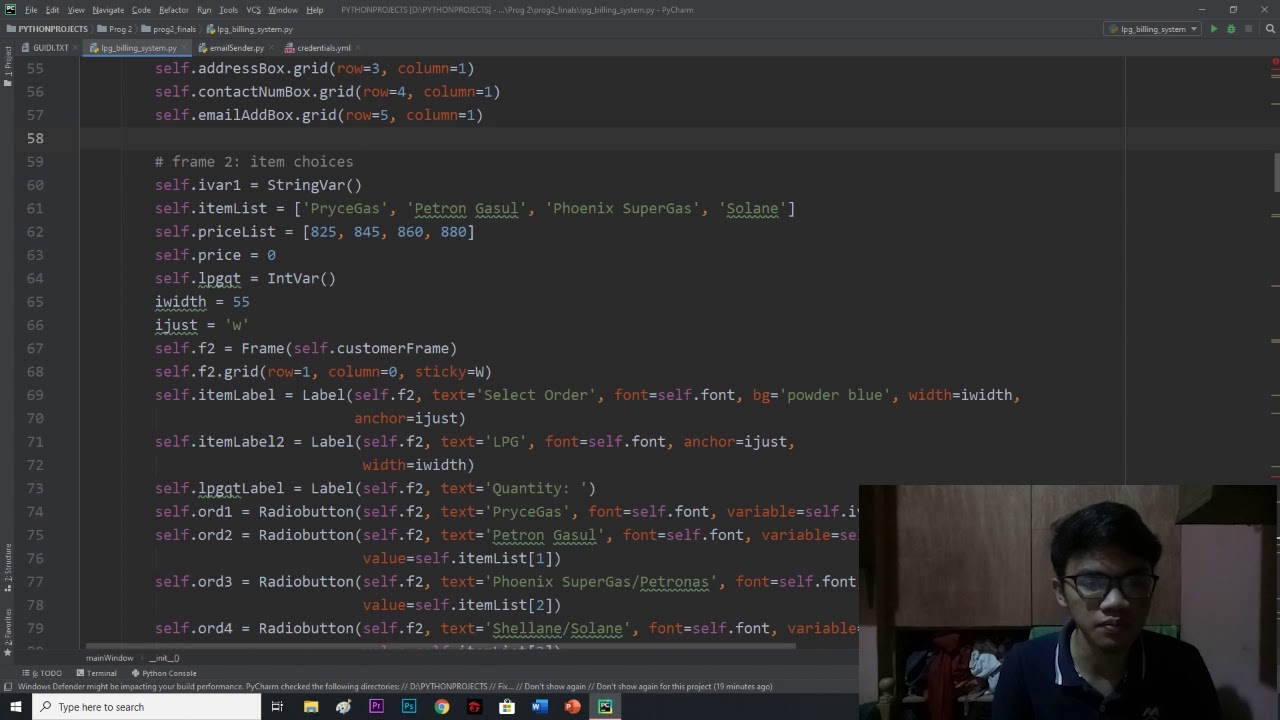This screenshot has height=720, width=1280.
Task: Close the GUIDI.TXT tab
Action: point(76,48)
